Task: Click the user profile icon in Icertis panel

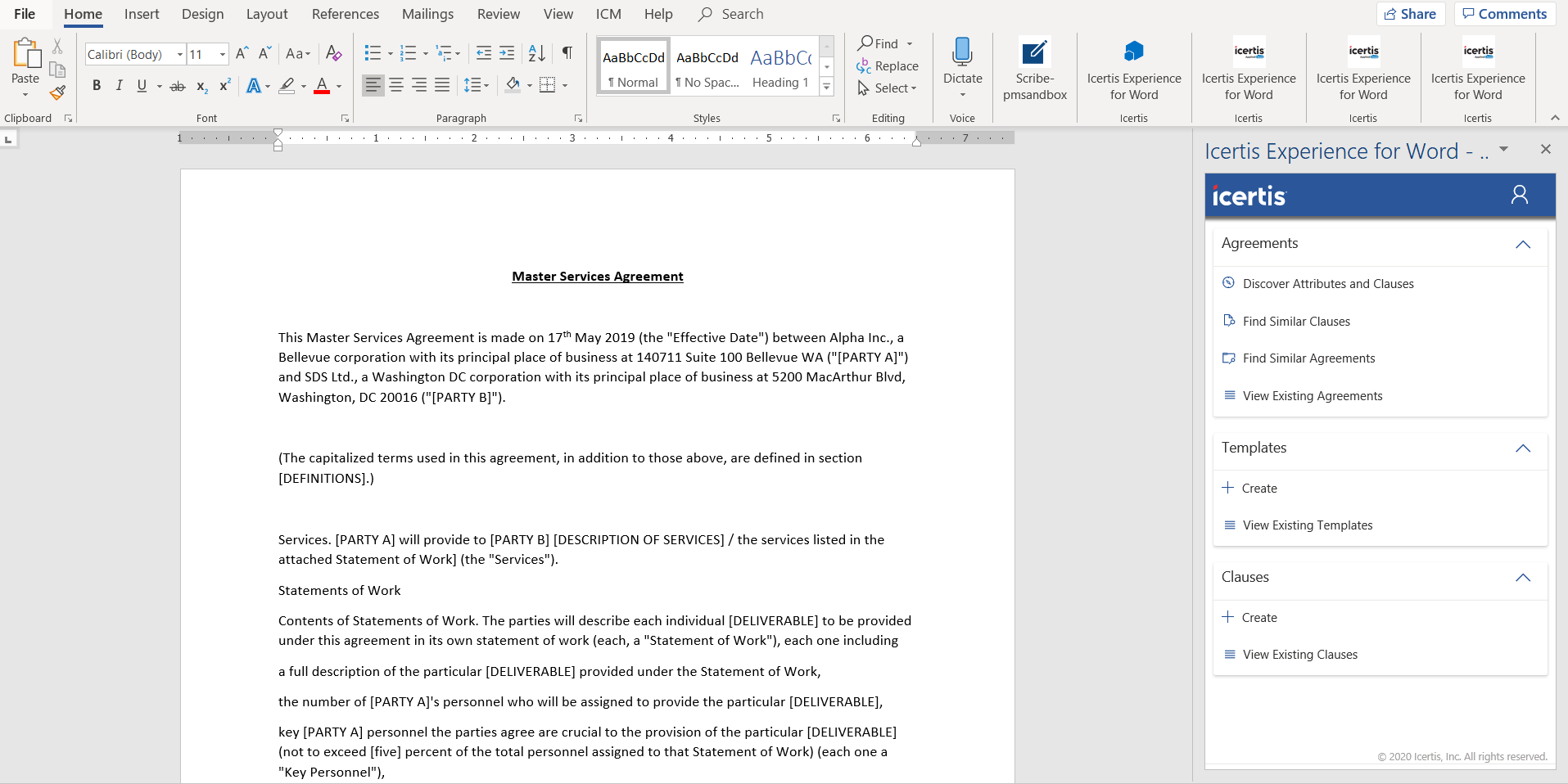Action: tap(1519, 195)
